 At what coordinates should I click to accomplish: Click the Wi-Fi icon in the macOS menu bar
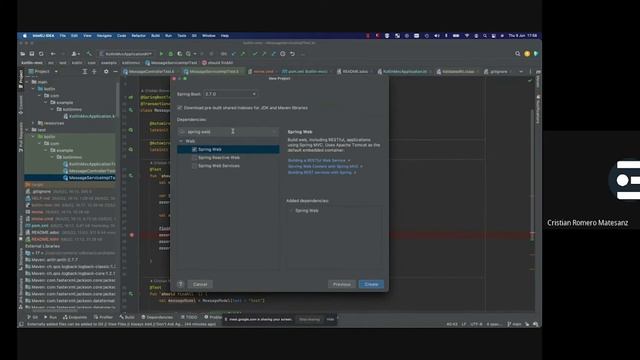coord(467,36)
